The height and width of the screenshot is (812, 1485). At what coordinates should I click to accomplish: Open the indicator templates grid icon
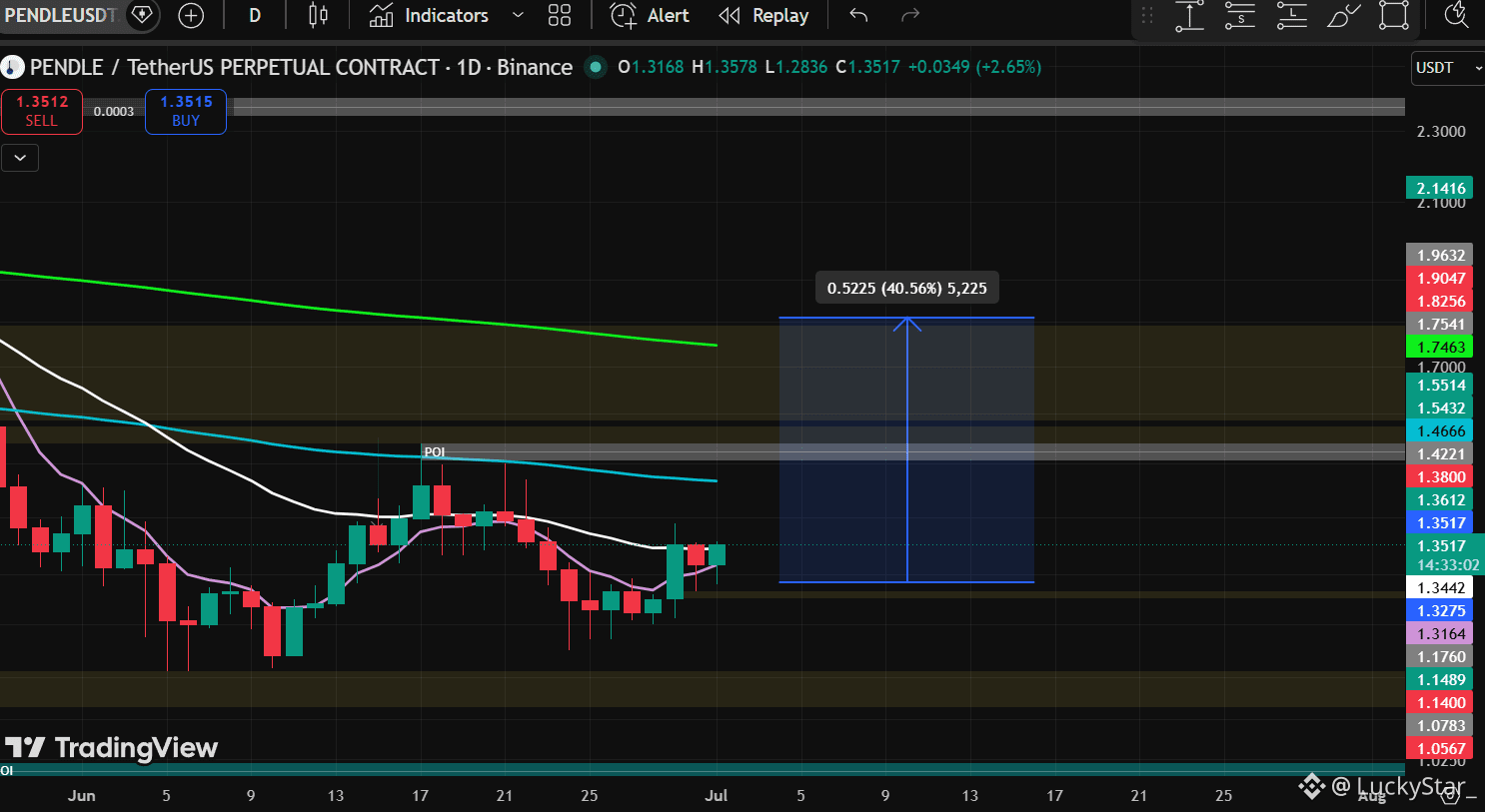560,15
